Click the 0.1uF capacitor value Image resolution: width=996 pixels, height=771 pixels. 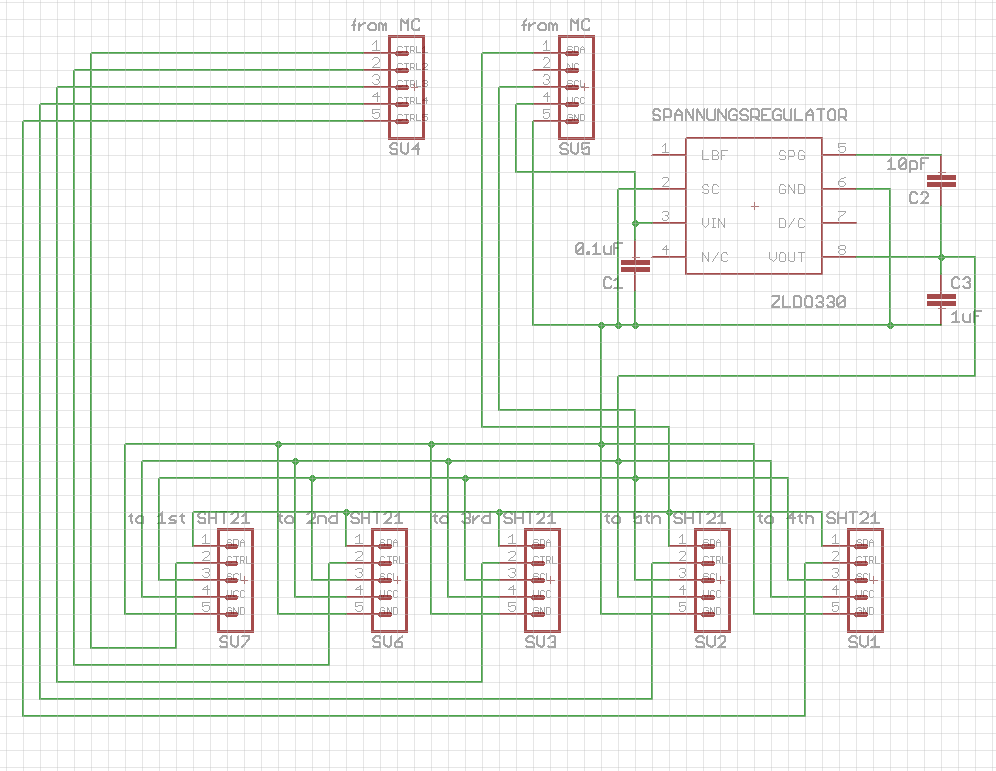pyautogui.click(x=598, y=249)
